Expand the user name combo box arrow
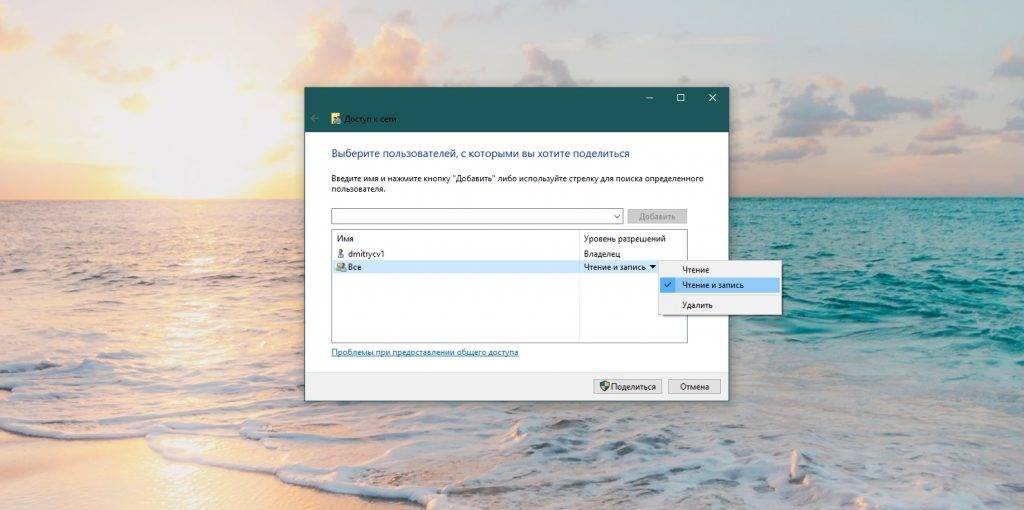This screenshot has width=1024, height=510. tap(617, 216)
